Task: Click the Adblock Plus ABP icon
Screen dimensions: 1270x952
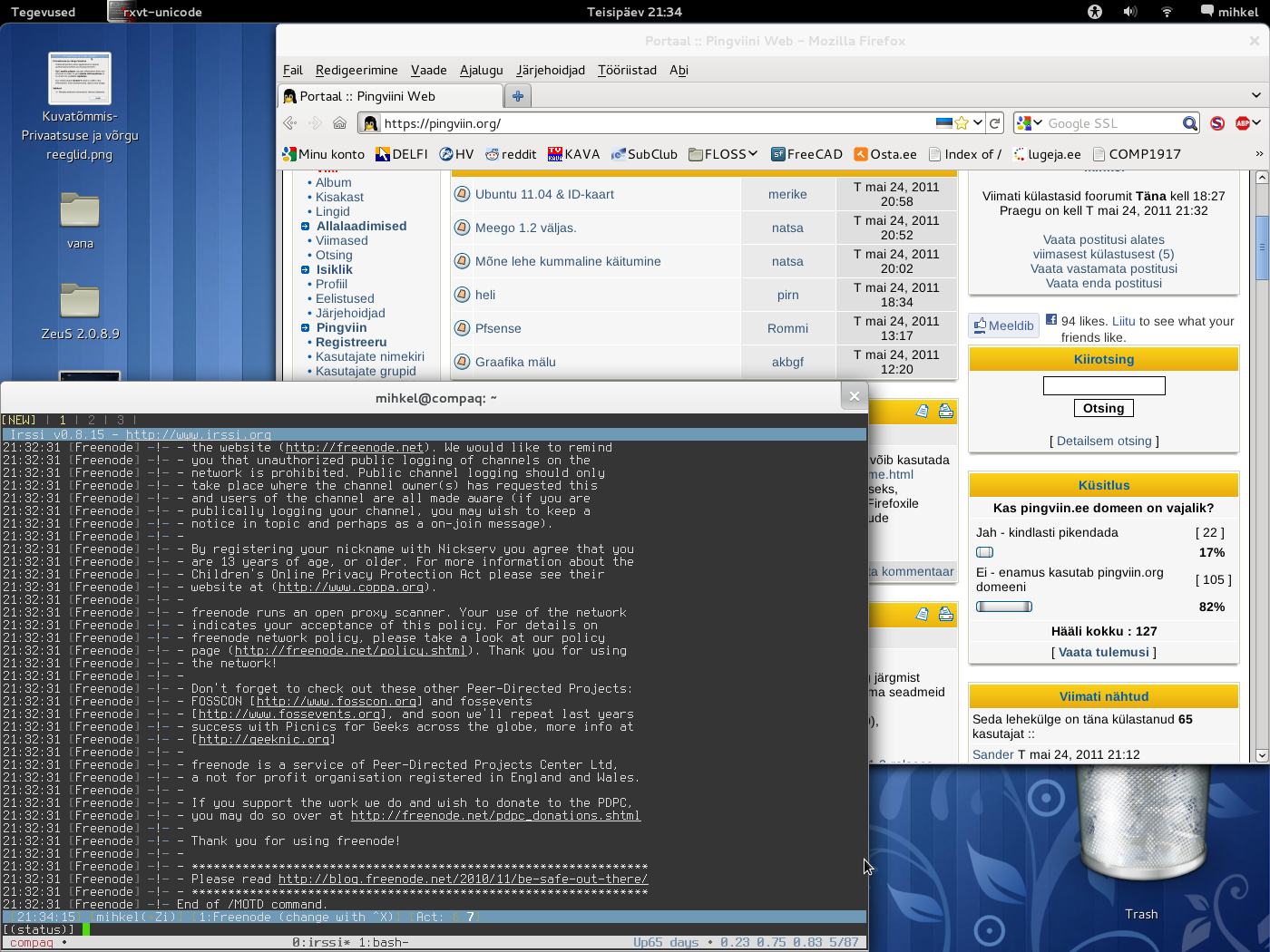Action: click(x=1243, y=123)
